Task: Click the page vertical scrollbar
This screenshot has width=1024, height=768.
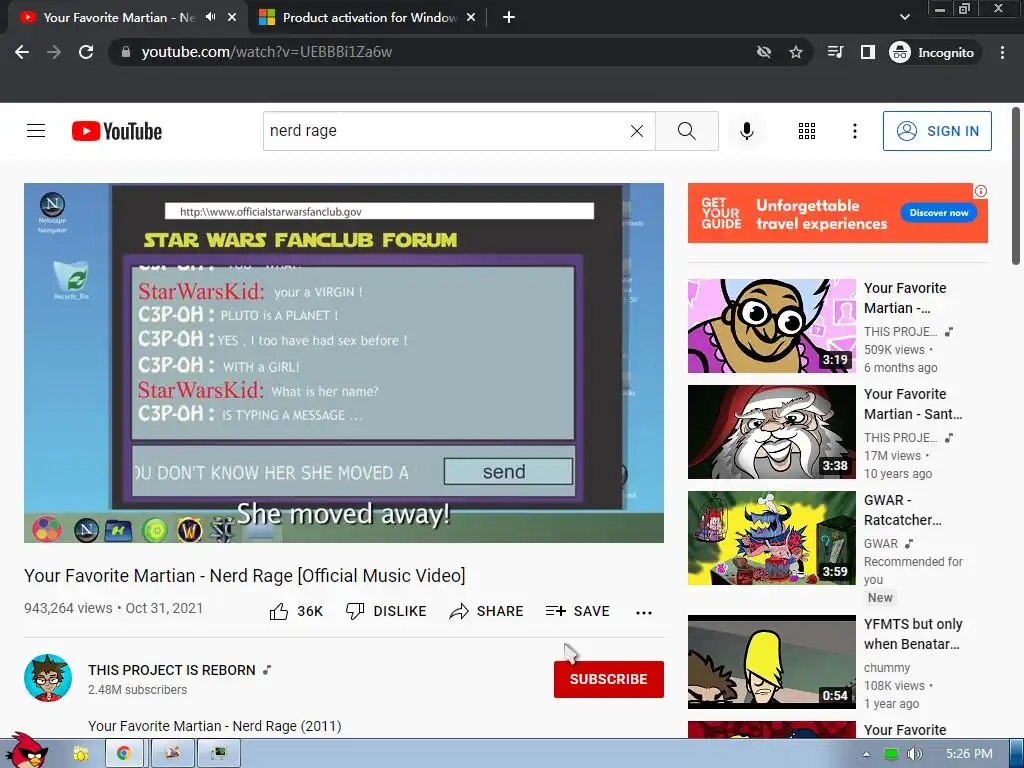Action: point(1016,186)
